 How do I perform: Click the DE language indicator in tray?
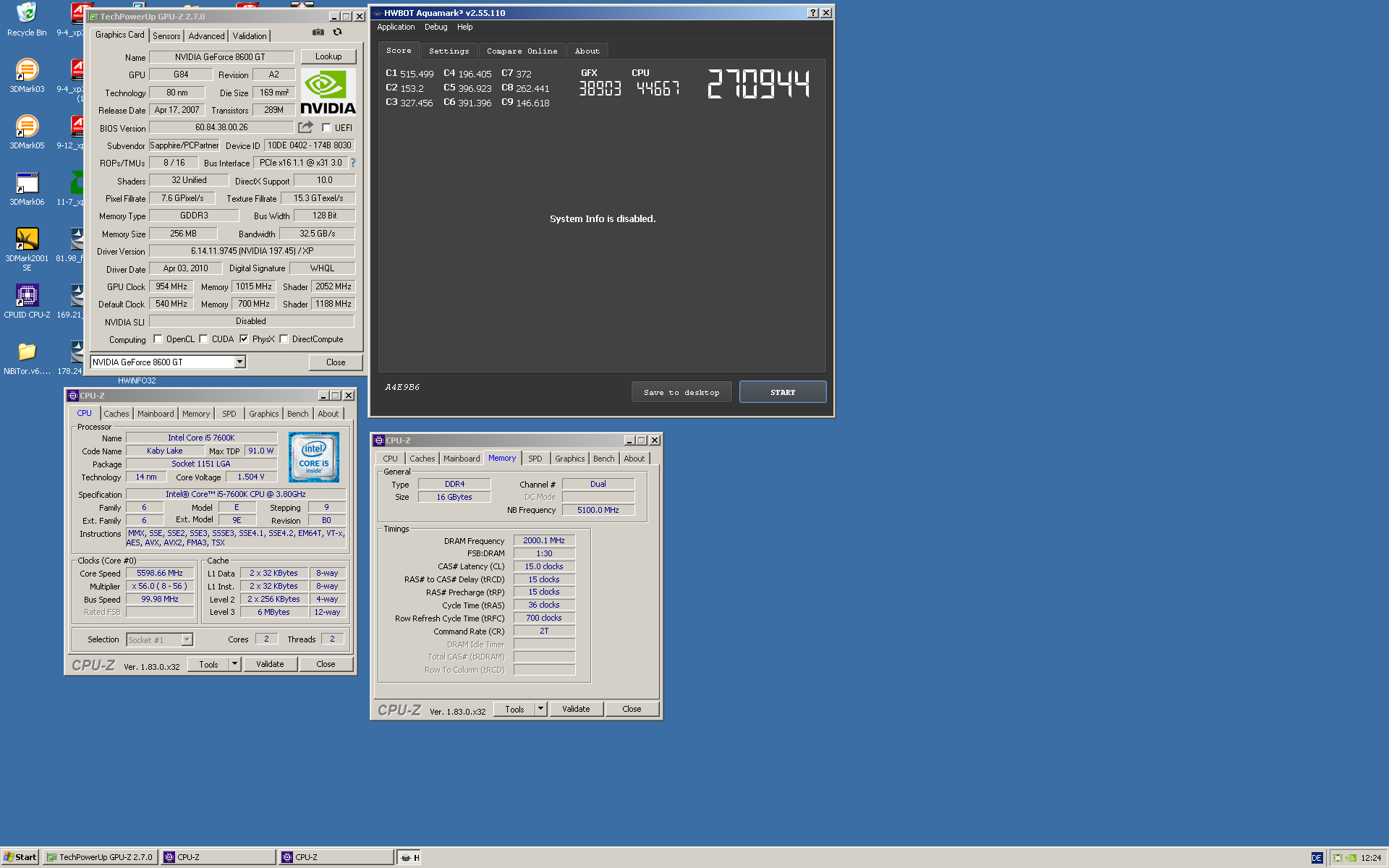(x=1317, y=858)
